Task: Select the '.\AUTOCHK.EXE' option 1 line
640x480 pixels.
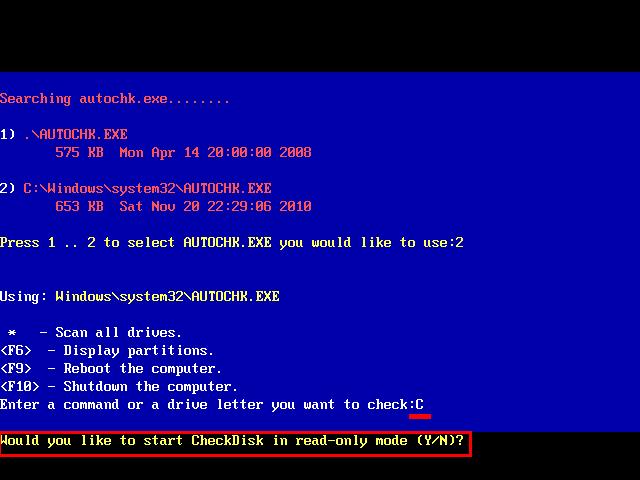Action: [64, 134]
